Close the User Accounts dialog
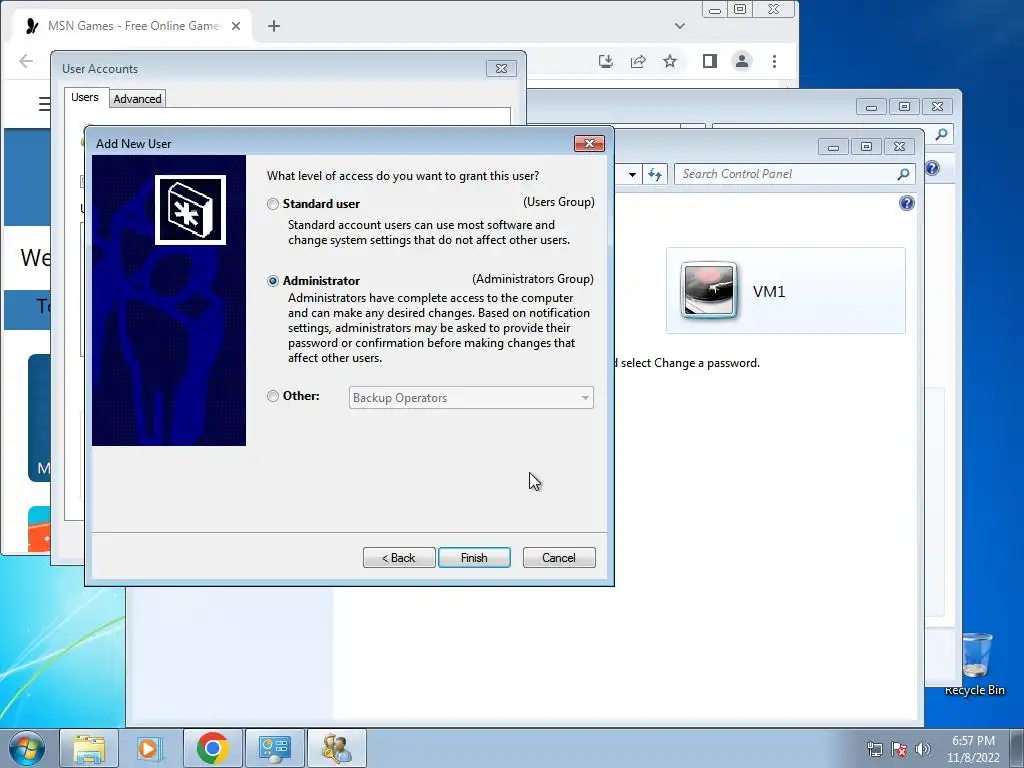 (x=501, y=69)
